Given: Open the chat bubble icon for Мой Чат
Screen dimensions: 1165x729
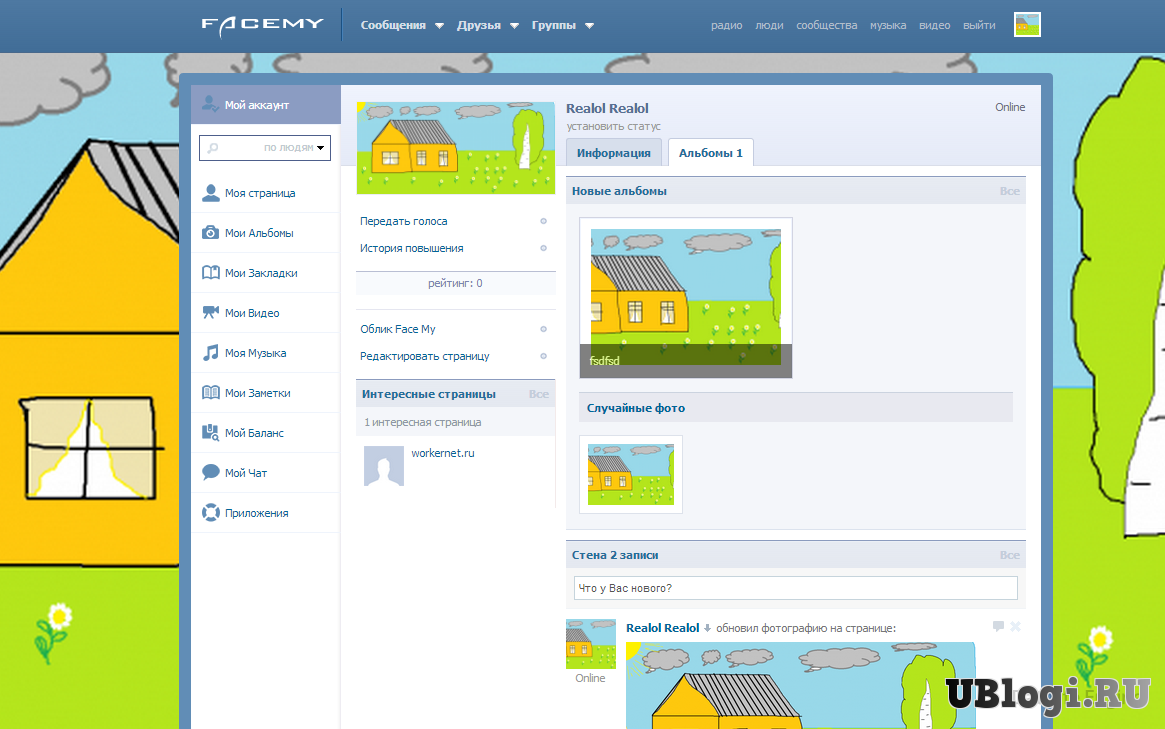Looking at the screenshot, I should 211,473.
